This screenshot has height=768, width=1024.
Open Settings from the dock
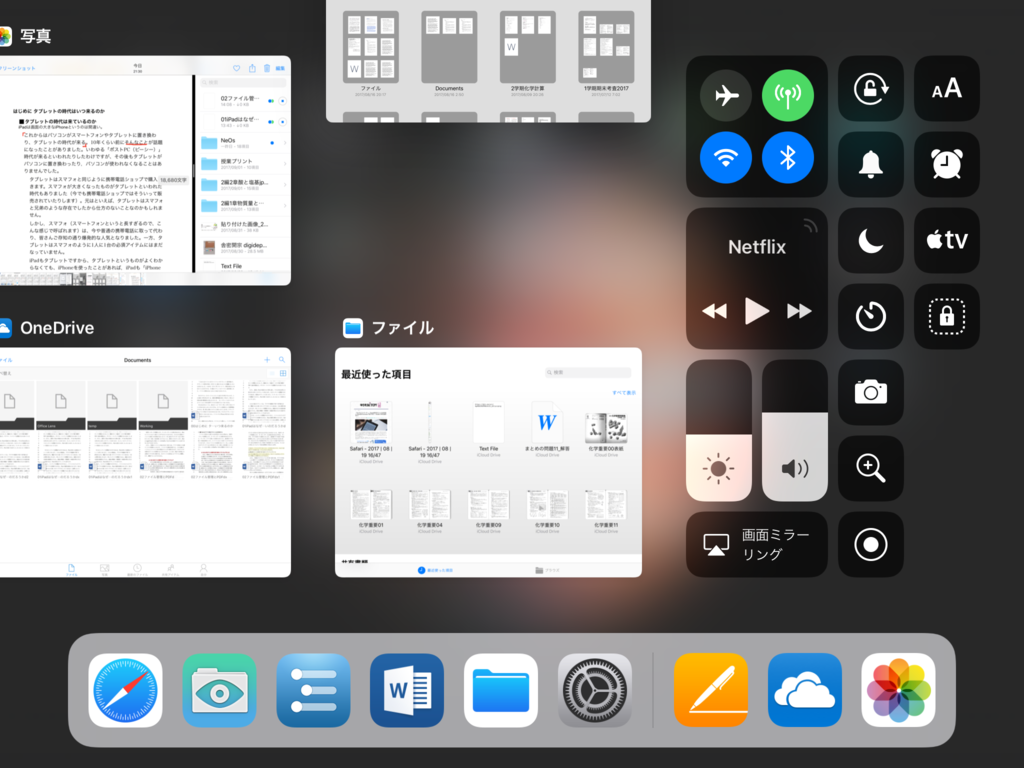(595, 690)
